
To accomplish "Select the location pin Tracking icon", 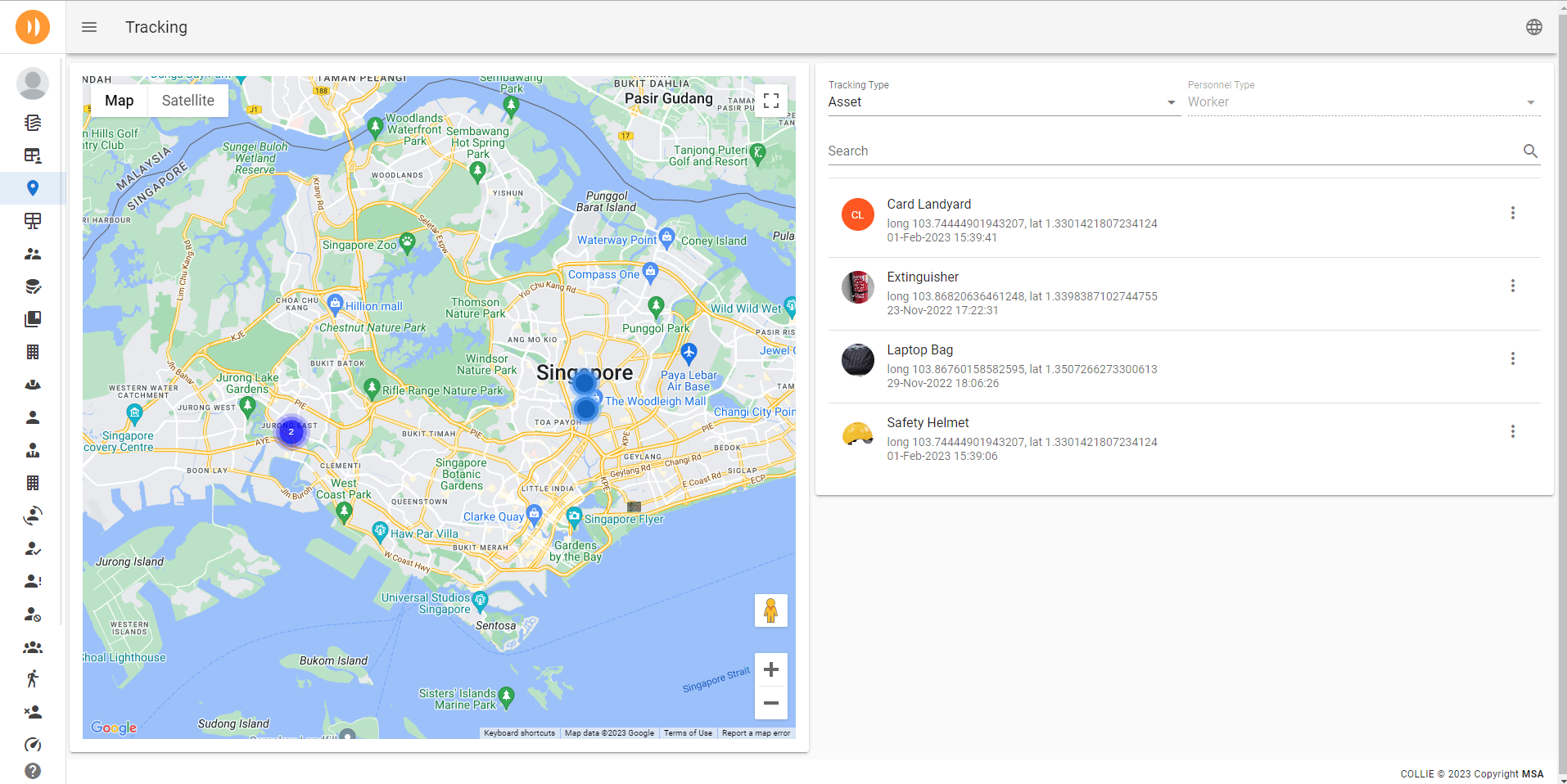I will pos(33,188).
